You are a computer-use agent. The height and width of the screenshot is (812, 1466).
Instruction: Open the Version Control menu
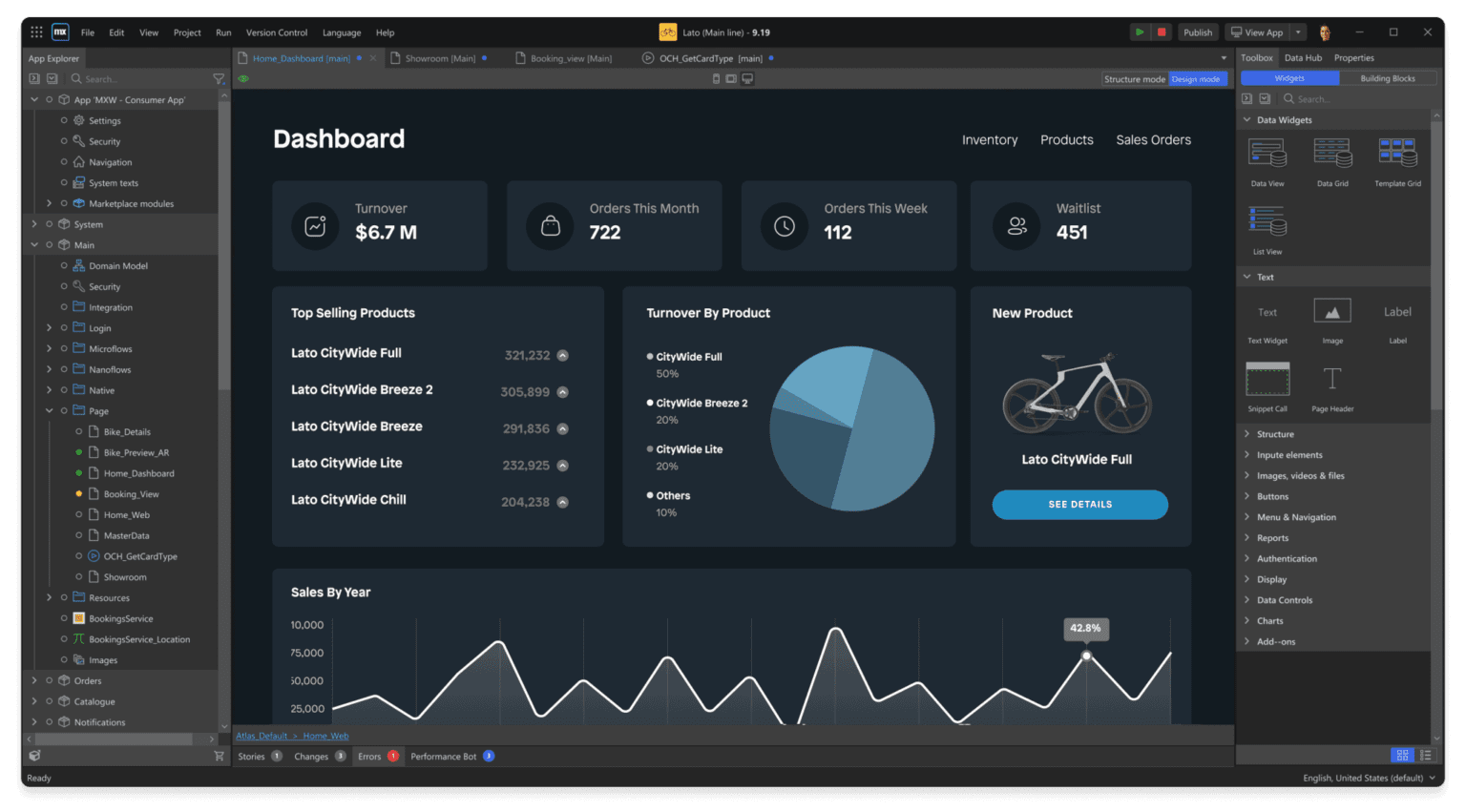277,32
